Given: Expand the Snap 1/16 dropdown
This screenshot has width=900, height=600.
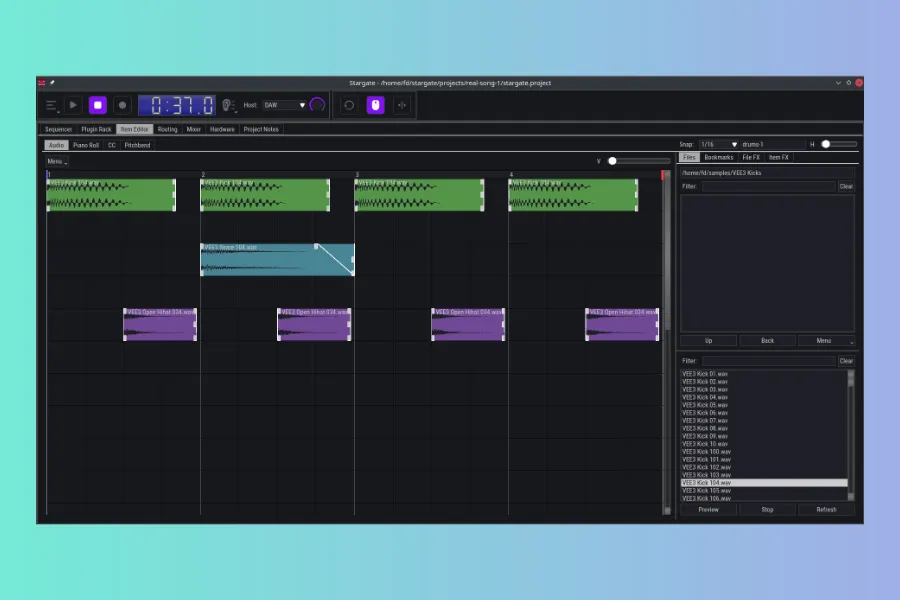Looking at the screenshot, I should 718,144.
